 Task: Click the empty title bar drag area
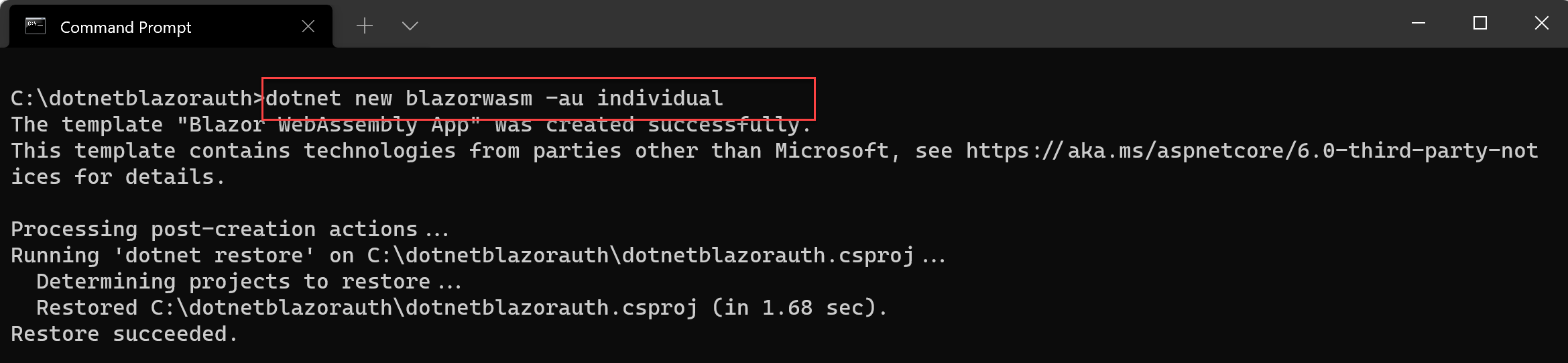871,24
